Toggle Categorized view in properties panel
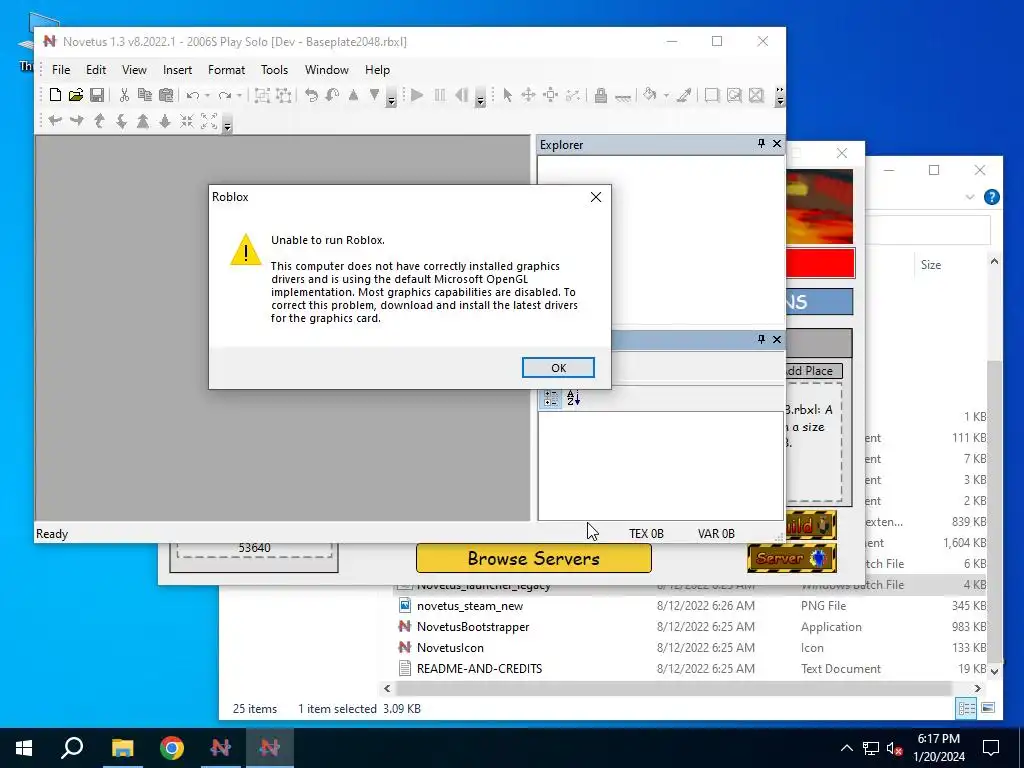The height and width of the screenshot is (768, 1024). 551,398
